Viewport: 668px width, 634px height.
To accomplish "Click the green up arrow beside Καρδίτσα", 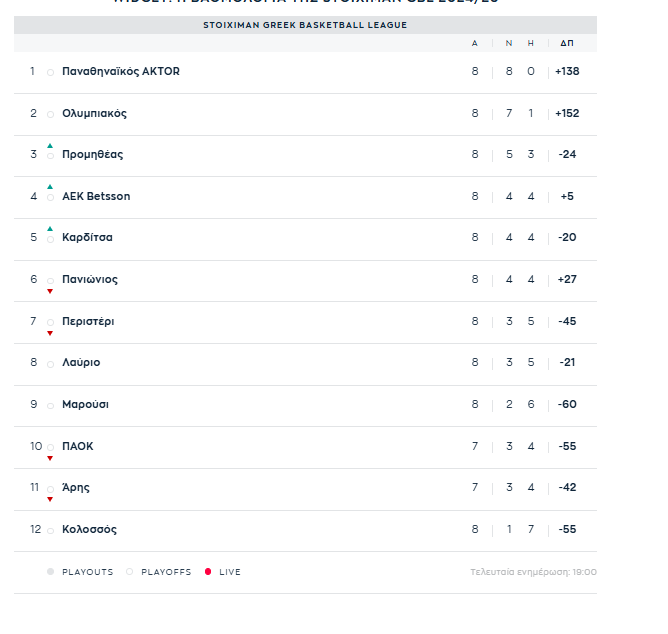I will tap(50, 229).
